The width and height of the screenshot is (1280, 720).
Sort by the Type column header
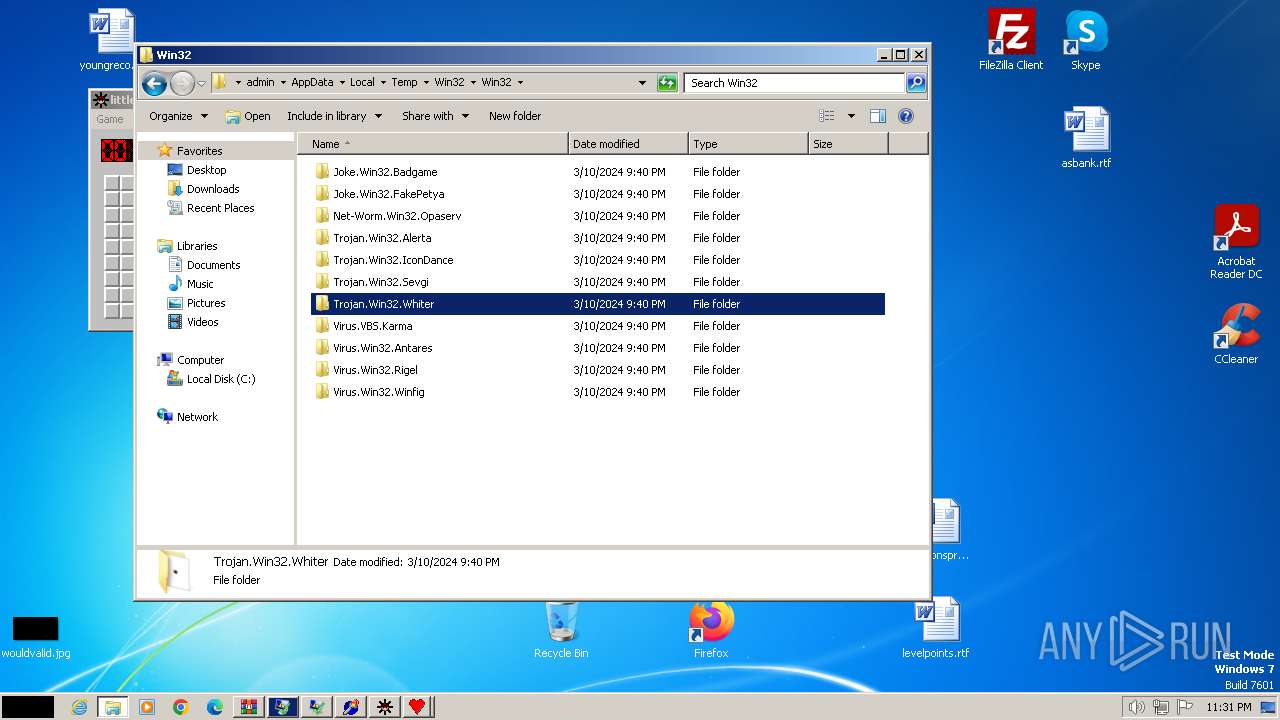(x=748, y=144)
